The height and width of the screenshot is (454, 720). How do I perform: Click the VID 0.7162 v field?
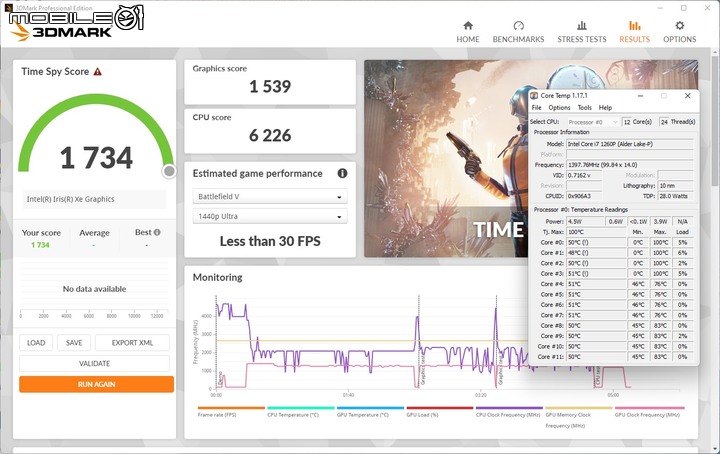pos(584,175)
